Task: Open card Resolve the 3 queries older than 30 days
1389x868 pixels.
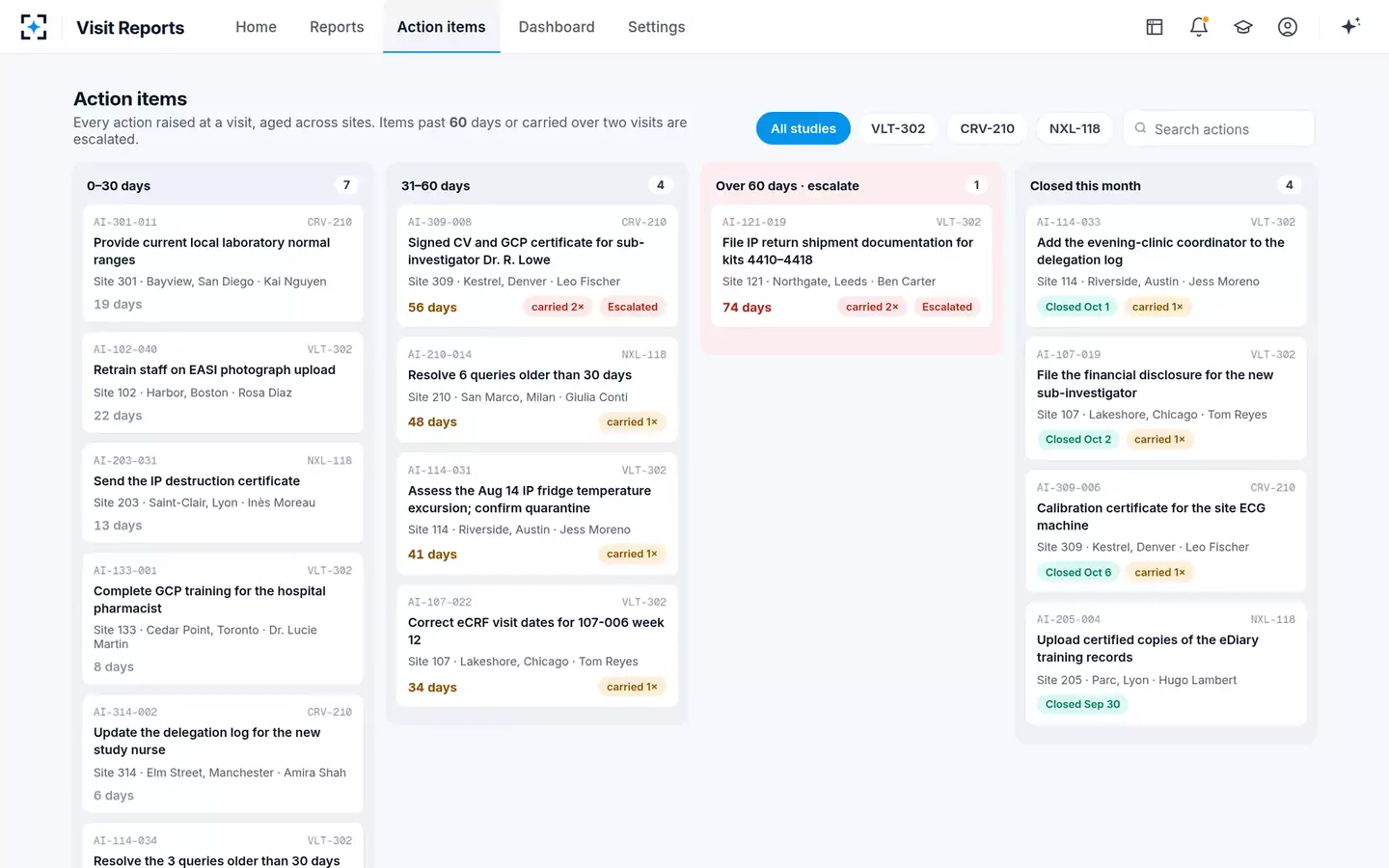Action: tap(223, 847)
